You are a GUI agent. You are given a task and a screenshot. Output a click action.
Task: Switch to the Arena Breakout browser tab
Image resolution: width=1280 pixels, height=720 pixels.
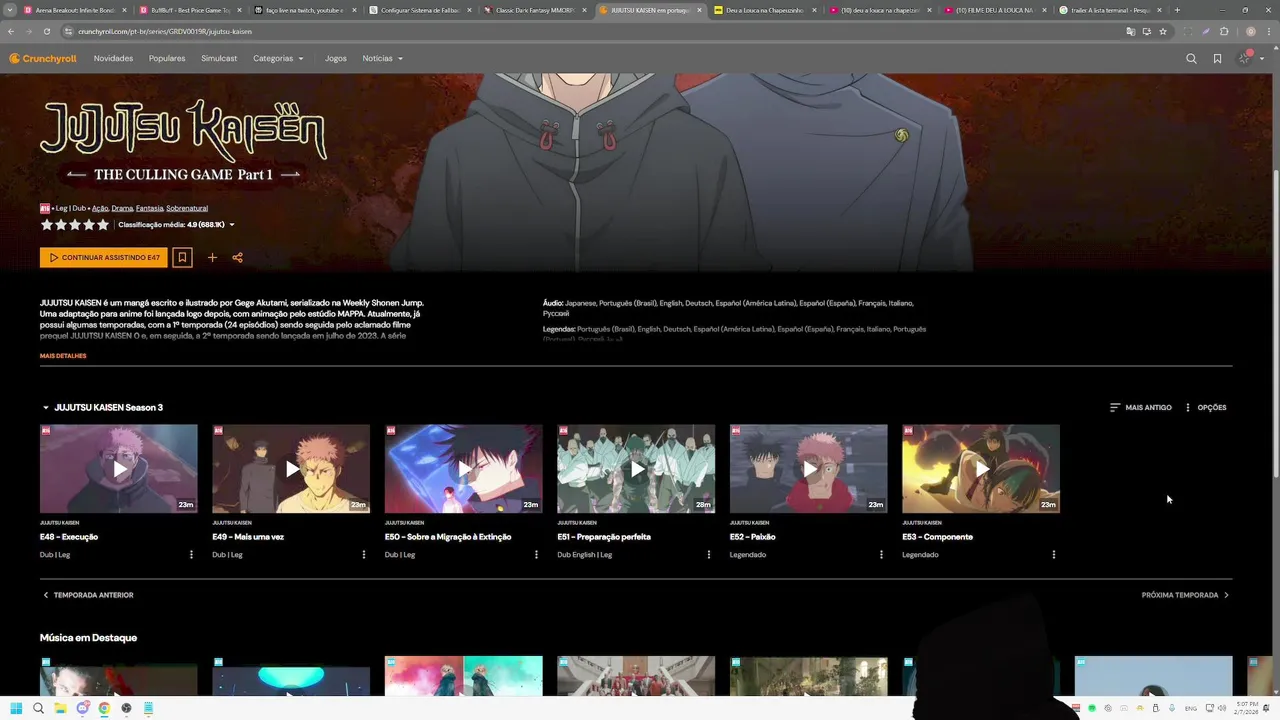[x=76, y=10]
